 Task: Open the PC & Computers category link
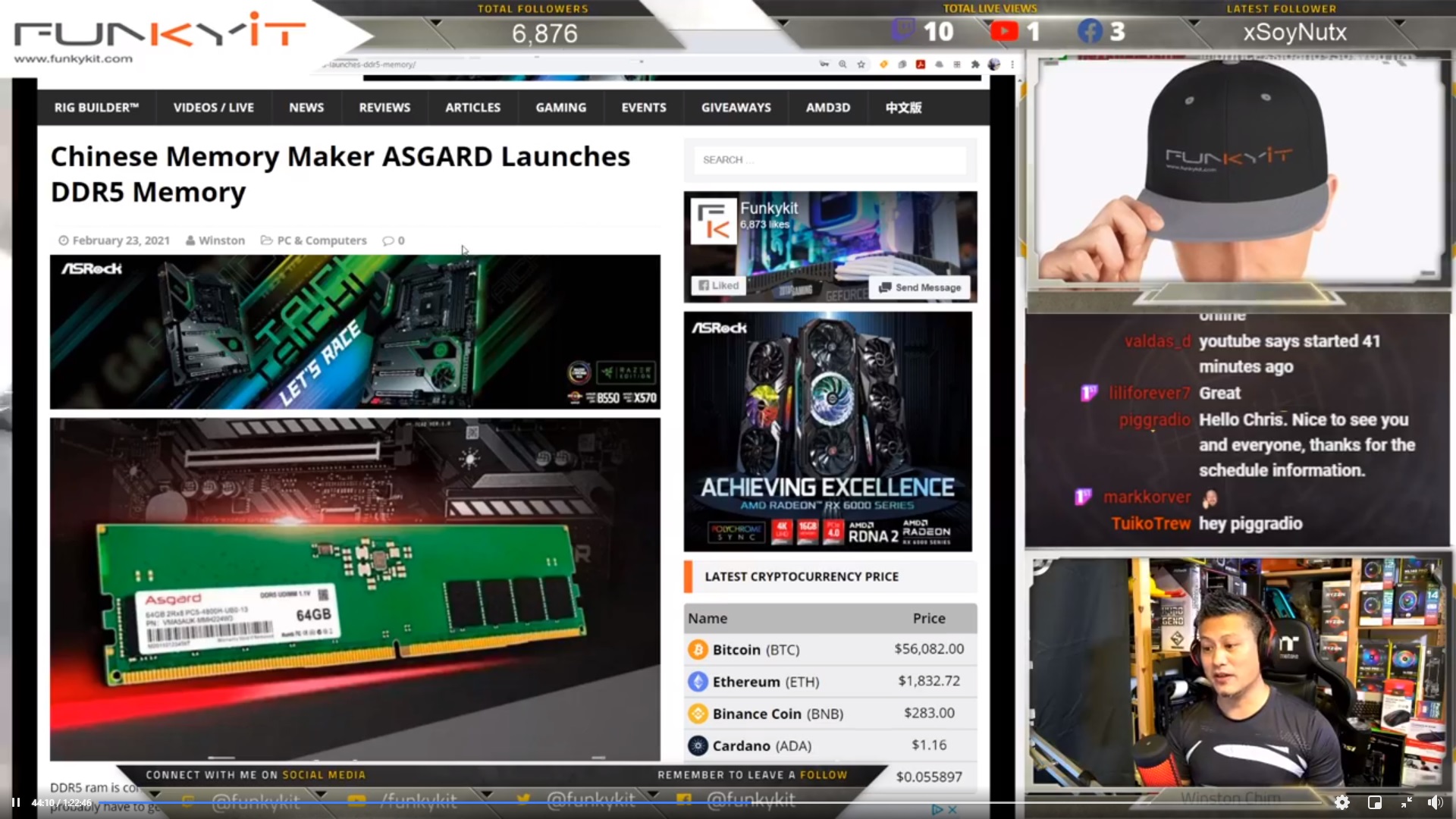pyautogui.click(x=322, y=240)
